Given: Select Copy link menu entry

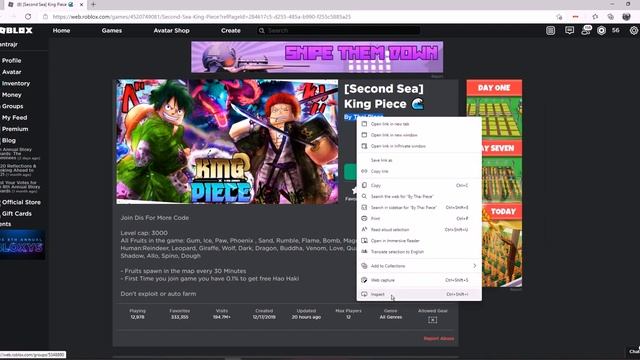Looking at the screenshot, I should [419, 171].
